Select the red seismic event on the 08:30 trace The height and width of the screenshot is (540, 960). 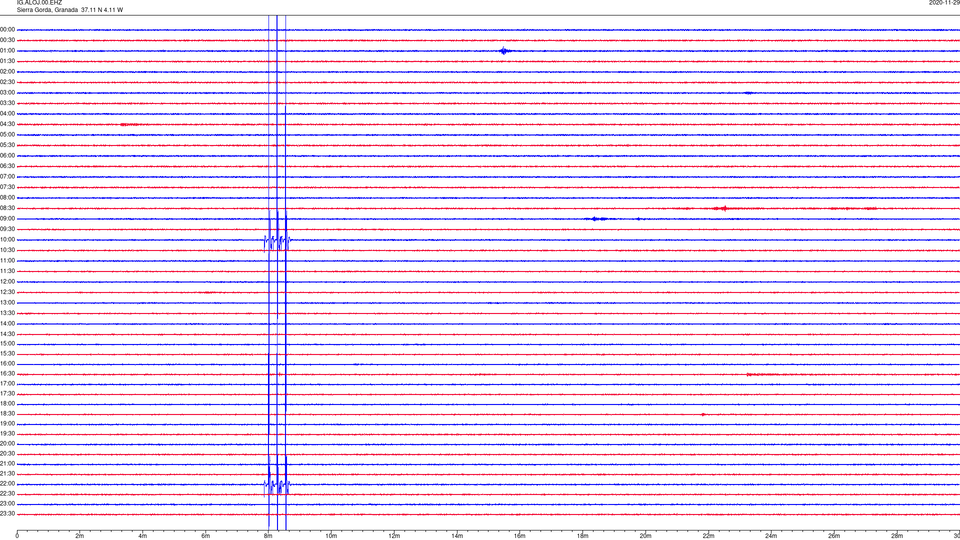pyautogui.click(x=723, y=208)
